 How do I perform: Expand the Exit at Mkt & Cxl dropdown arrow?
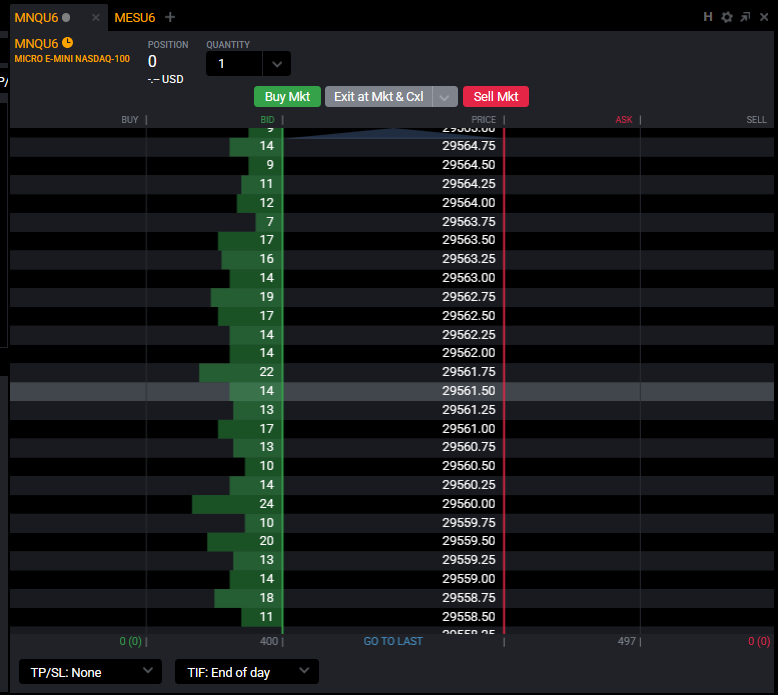coord(445,97)
